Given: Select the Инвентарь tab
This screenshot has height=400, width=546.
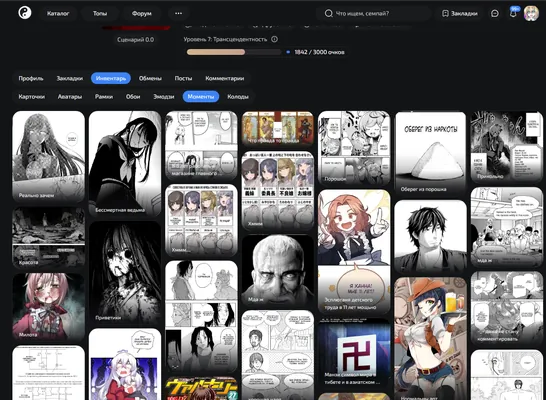Looking at the screenshot, I should tap(111, 78).
